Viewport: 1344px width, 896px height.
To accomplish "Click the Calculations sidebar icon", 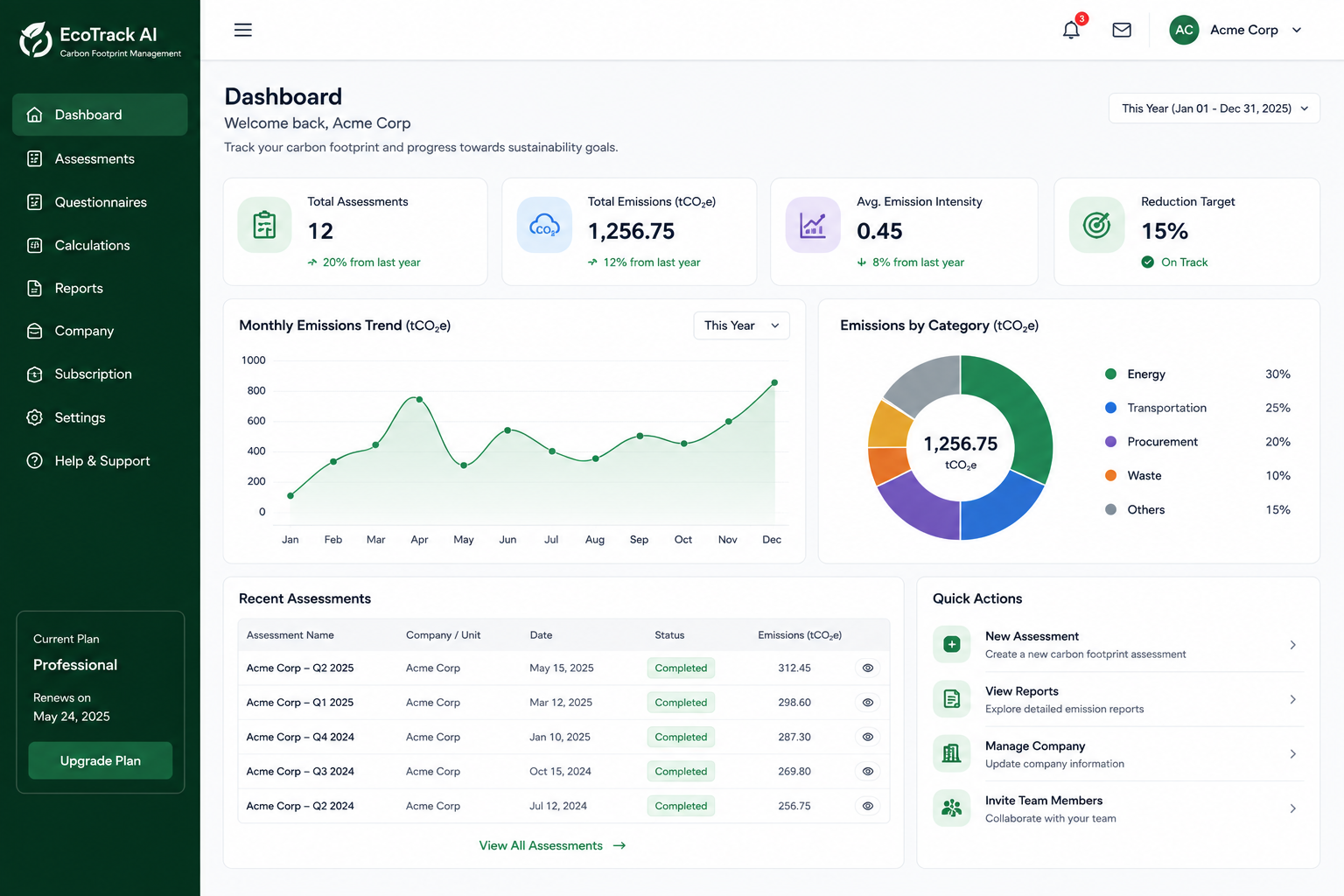I will (35, 245).
